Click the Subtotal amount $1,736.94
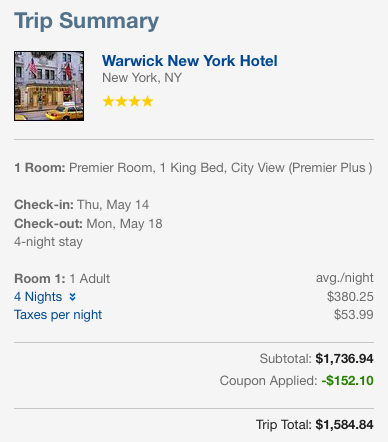Screen dimensions: 388x442 pos(344,359)
